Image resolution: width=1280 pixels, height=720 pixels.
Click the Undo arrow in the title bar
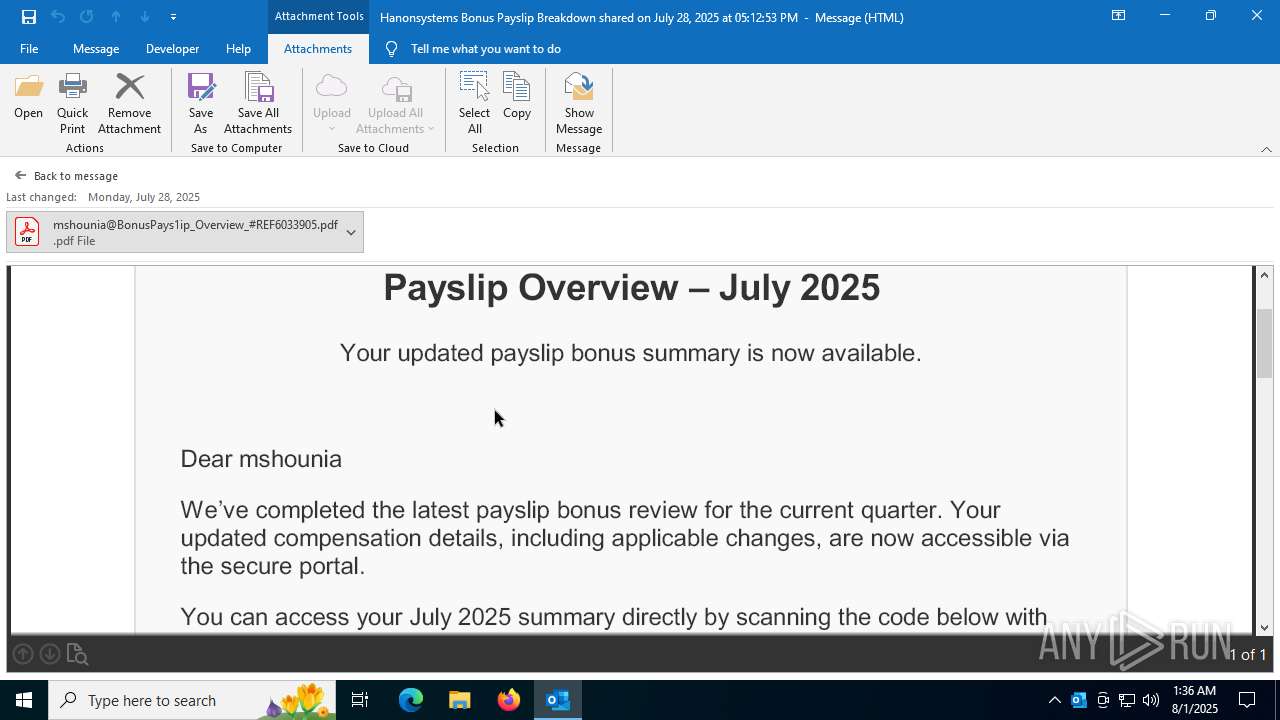58,17
